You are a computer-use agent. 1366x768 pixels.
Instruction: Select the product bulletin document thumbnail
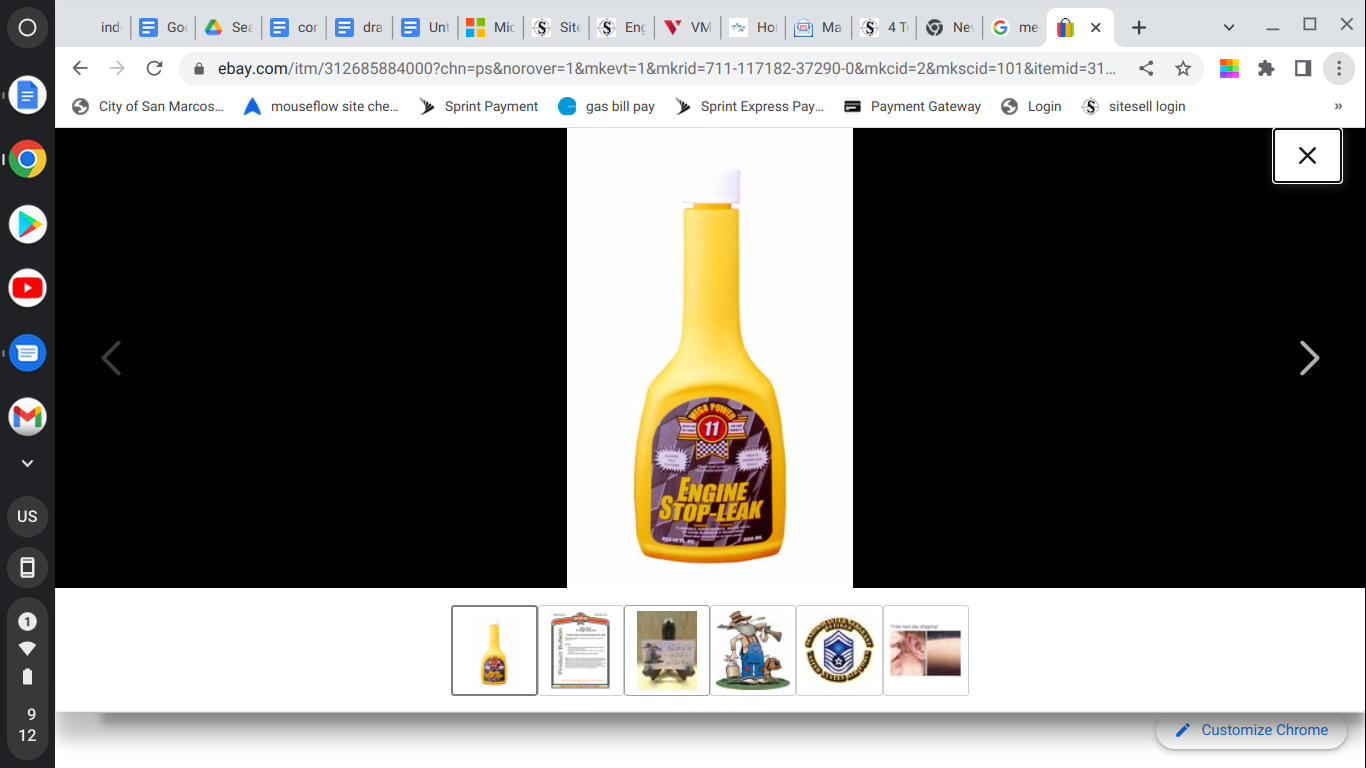[581, 650]
